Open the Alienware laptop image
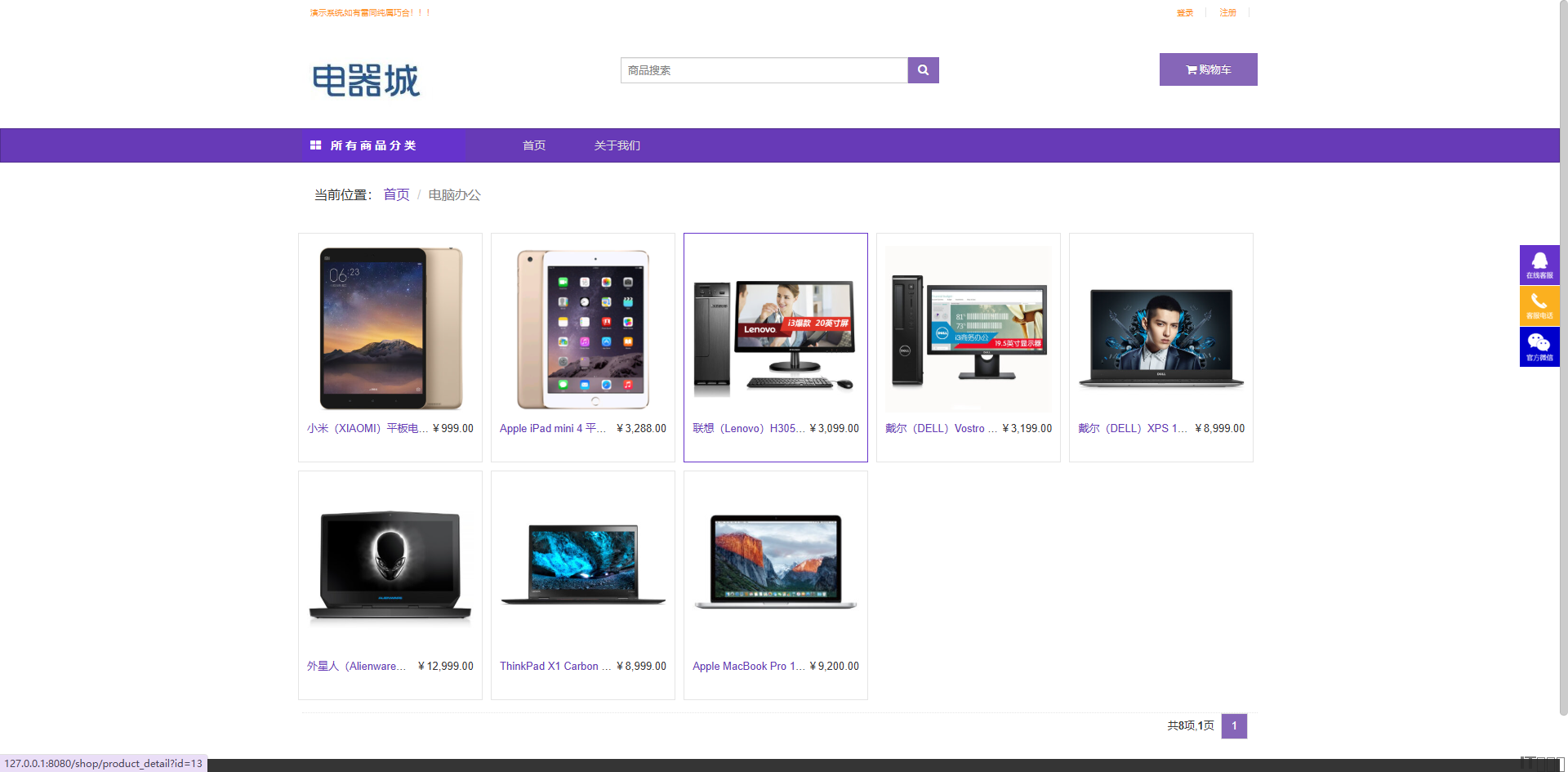 click(390, 565)
